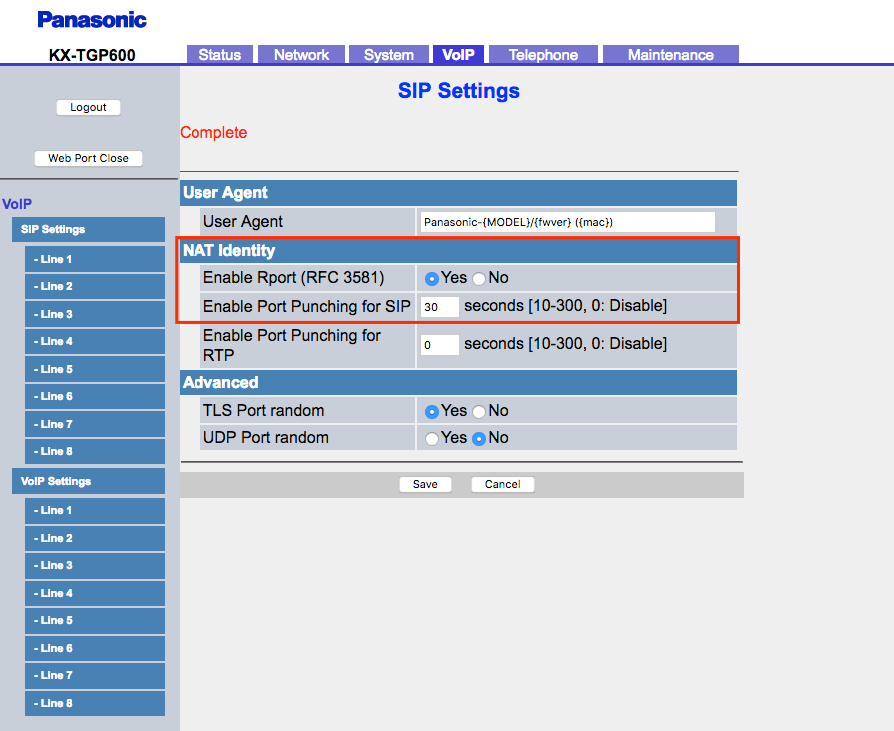Viewport: 894px width, 731px height.
Task: Open SIP Settings in the sidebar
Action: (88, 229)
